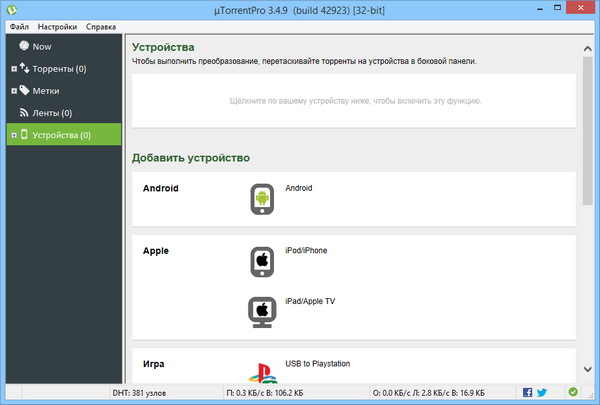Click the Щёлкните по вашему устройству hint
Image resolution: width=600 pixels, height=405 pixels.
[355, 101]
